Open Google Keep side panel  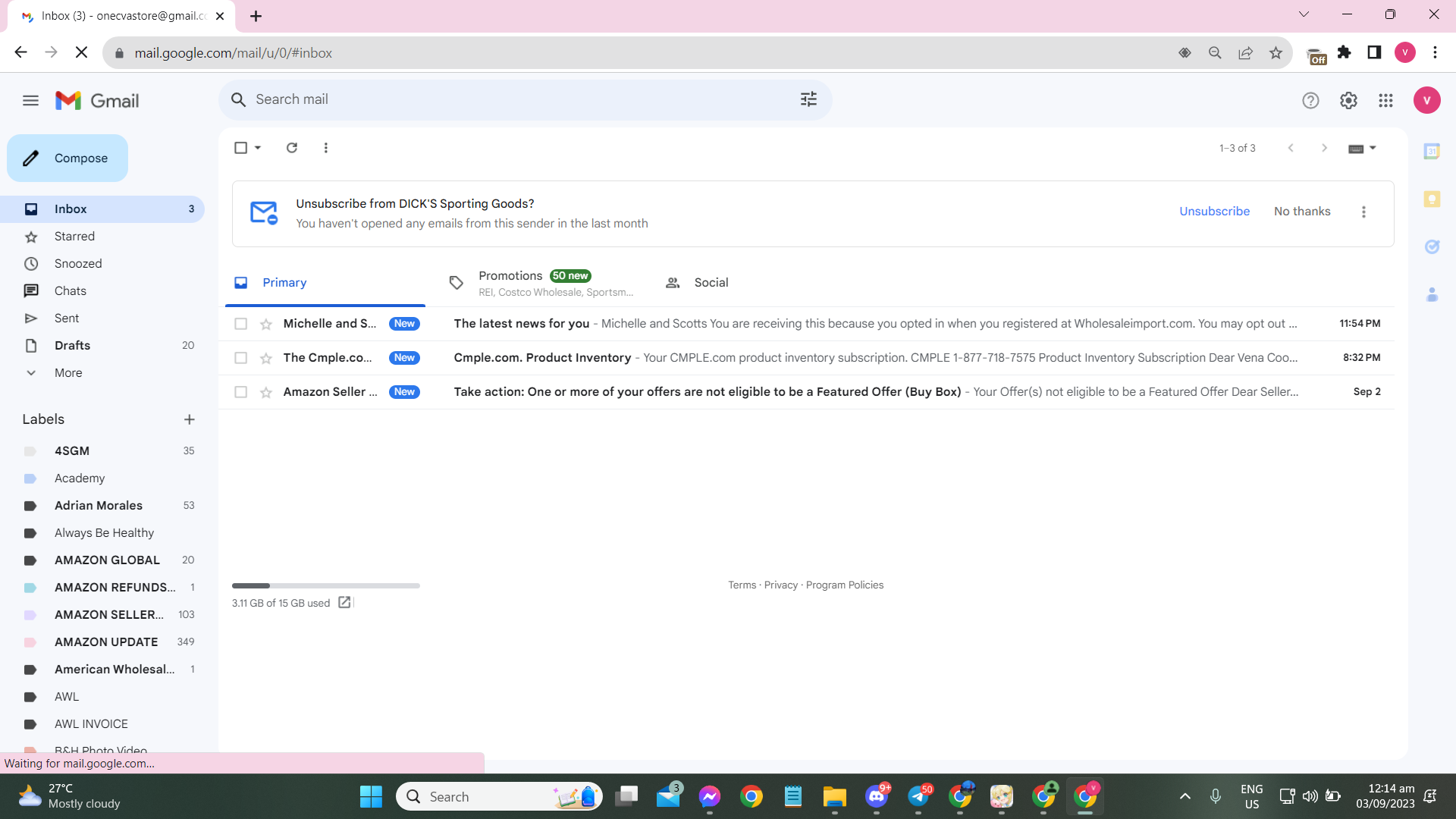pyautogui.click(x=1432, y=199)
